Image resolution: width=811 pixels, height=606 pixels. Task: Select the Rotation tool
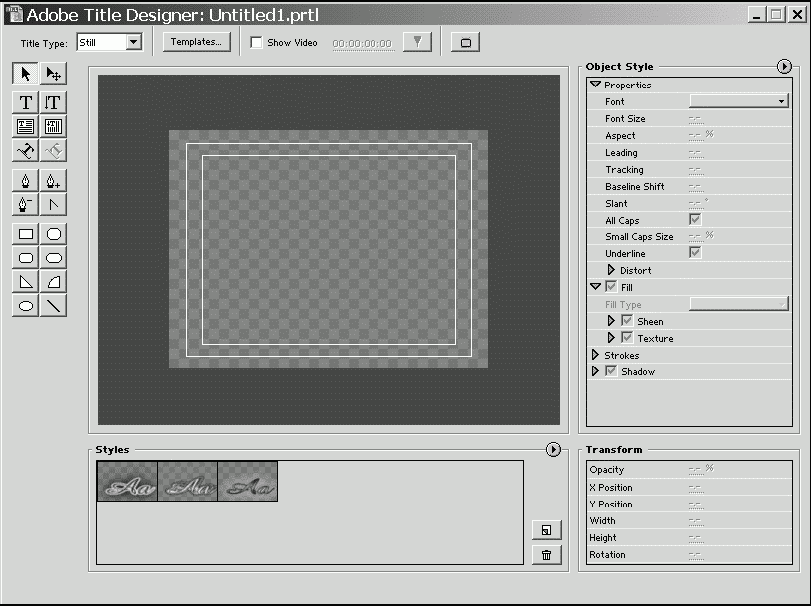click(x=54, y=73)
